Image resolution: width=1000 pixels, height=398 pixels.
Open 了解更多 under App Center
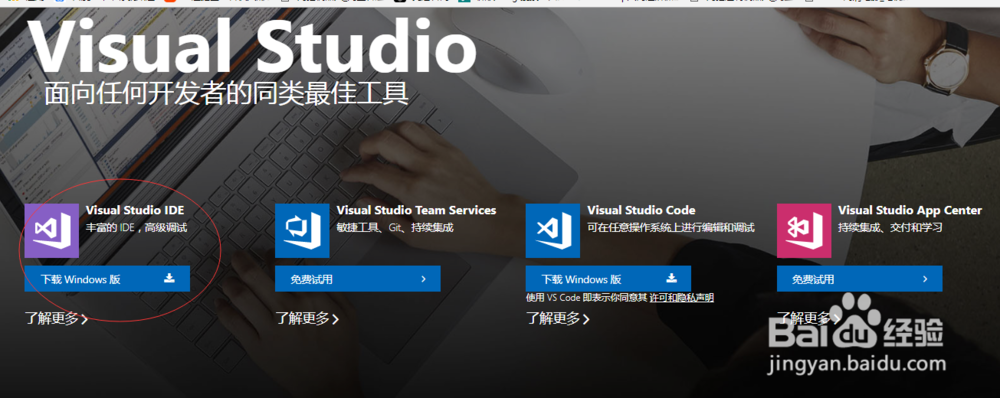809,318
